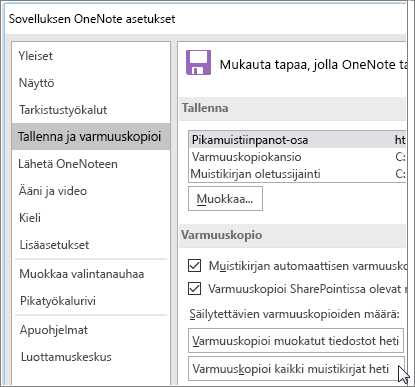Image resolution: width=415 pixels, height=387 pixels.
Task: Click the Muokkaa... button
Action: pyautogui.click(x=225, y=199)
